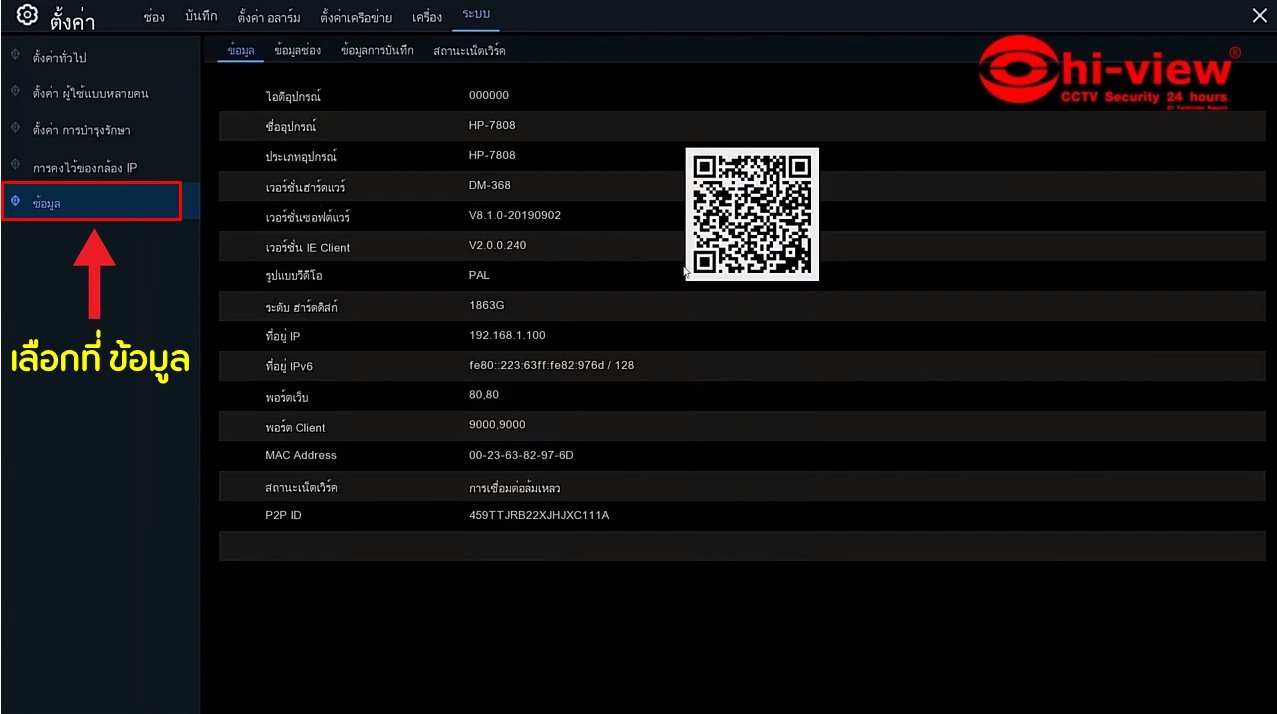Open the ตั้งค่า อลาร์ม tab

(268, 17)
